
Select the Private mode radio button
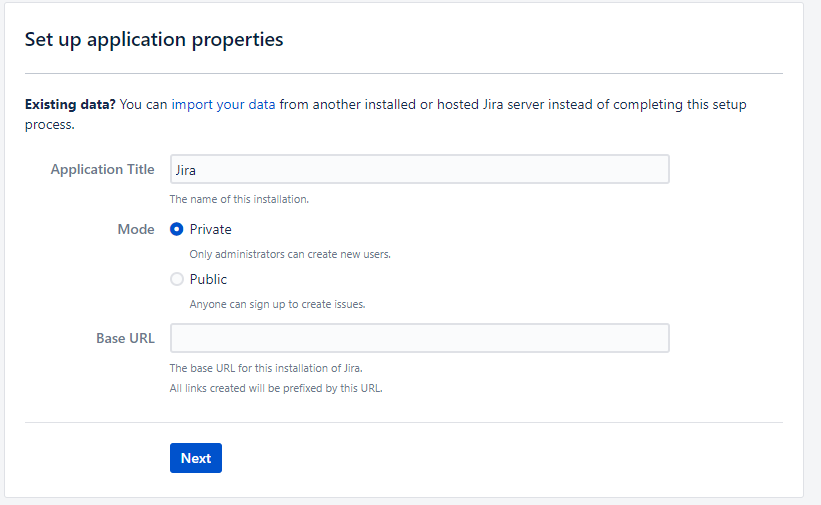click(x=176, y=229)
